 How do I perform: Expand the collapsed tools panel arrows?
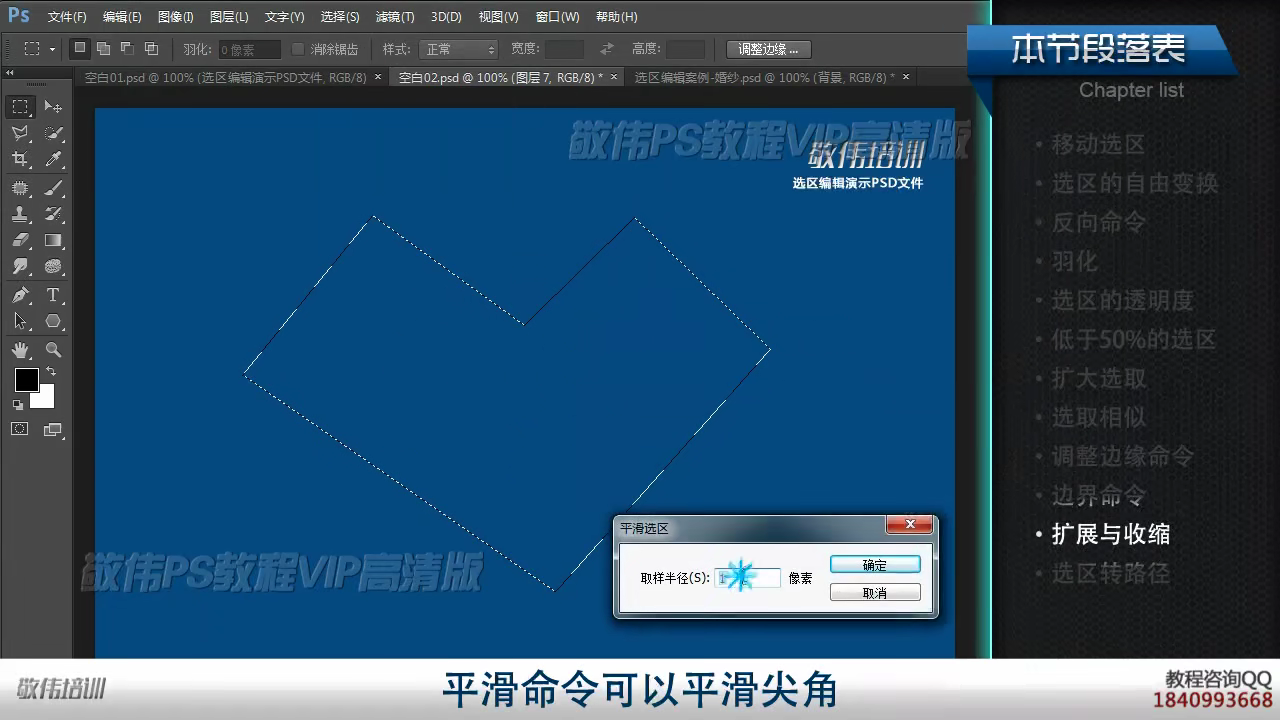point(10,73)
